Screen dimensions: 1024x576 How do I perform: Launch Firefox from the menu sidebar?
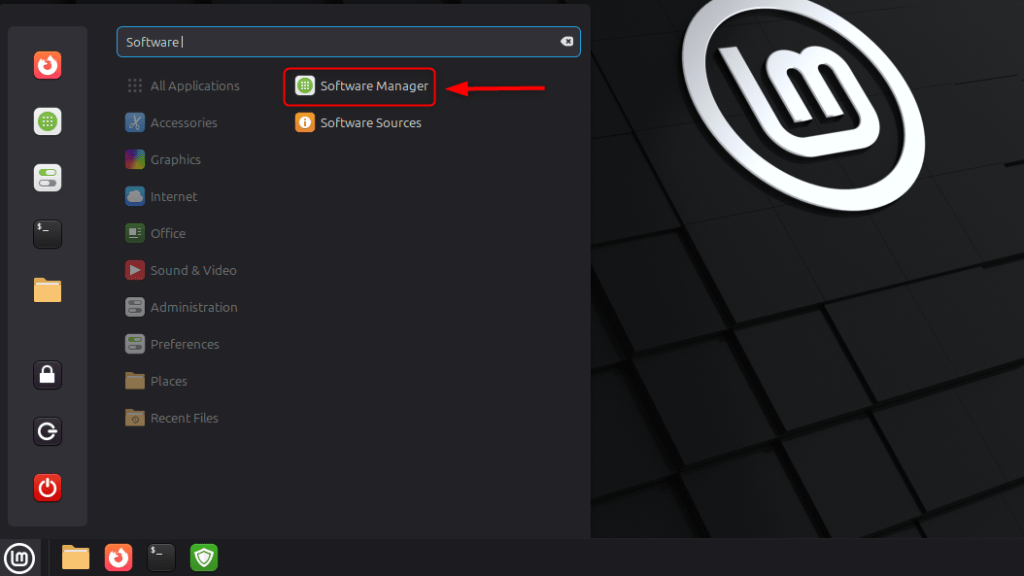click(47, 65)
